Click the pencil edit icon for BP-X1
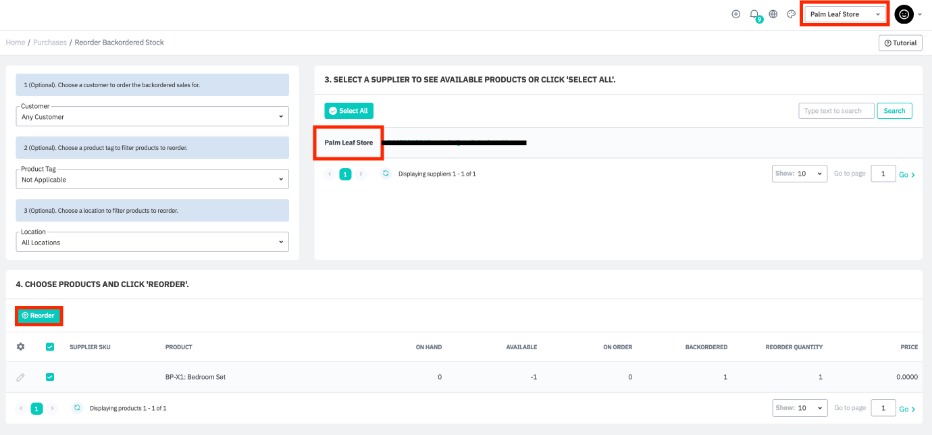The image size is (932, 435). click(21, 377)
